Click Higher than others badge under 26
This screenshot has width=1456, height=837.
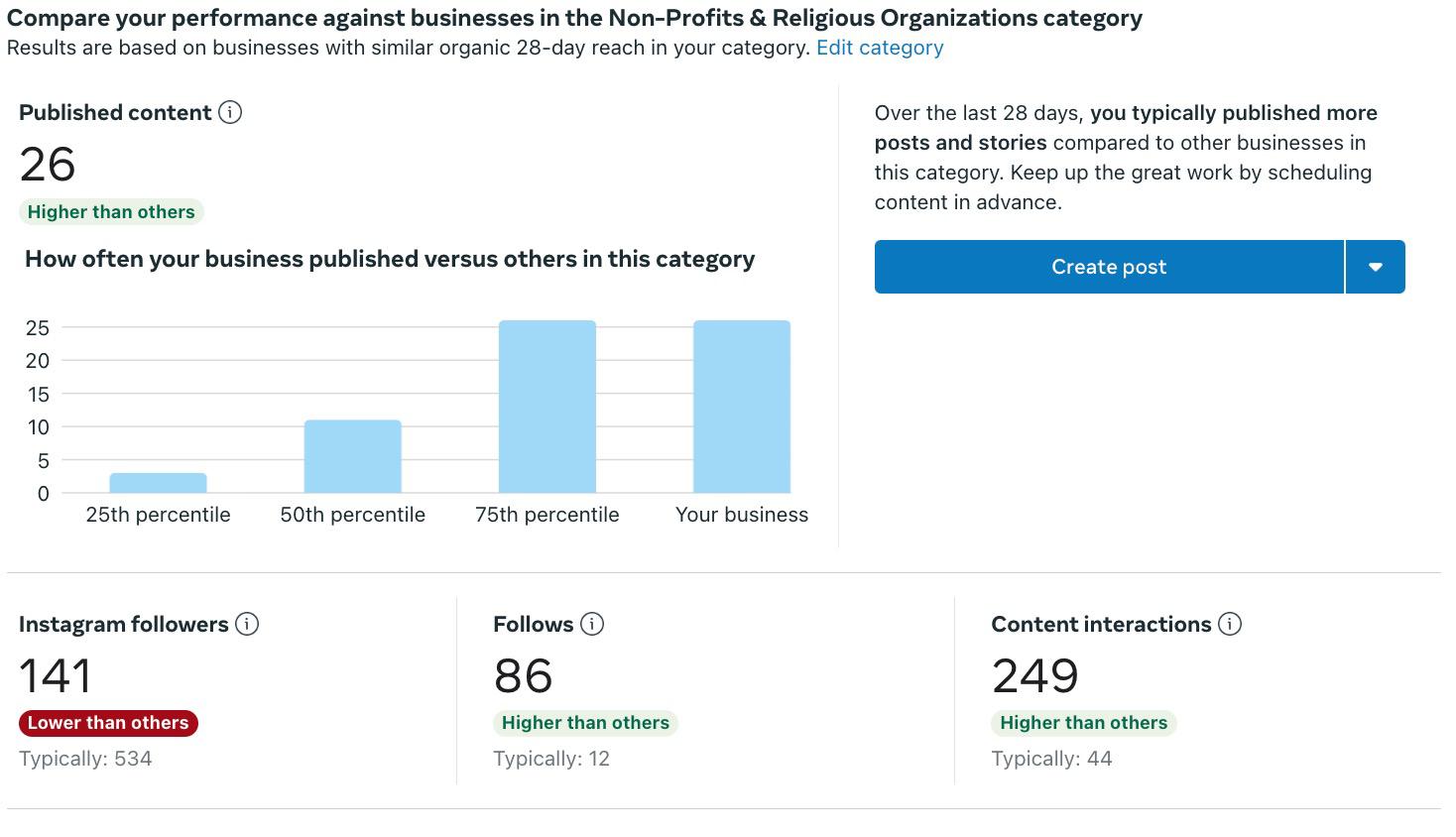(111, 212)
